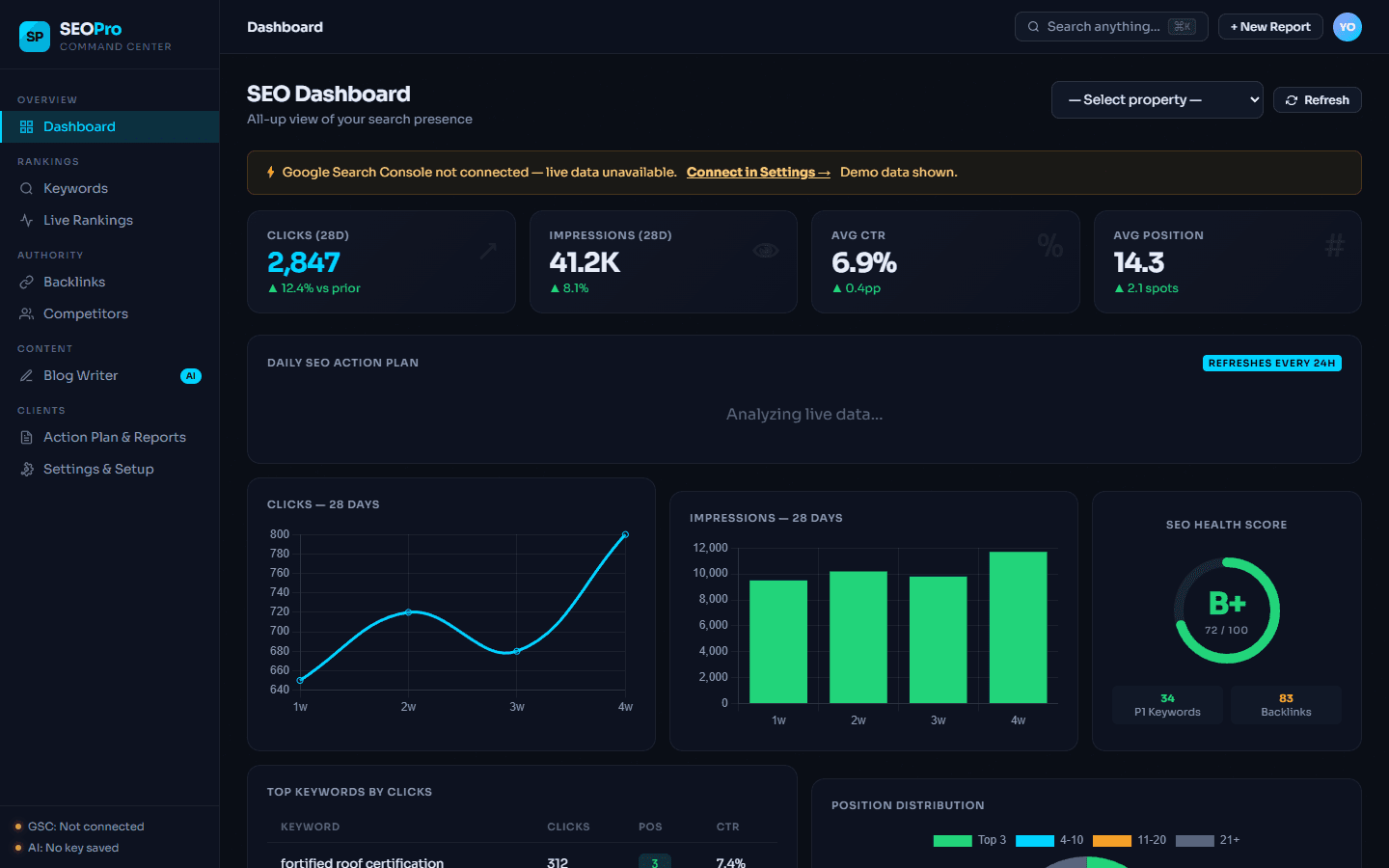Click the hash icon on Avg Position card
Viewport: 1389px width, 868px height.
1334,246
